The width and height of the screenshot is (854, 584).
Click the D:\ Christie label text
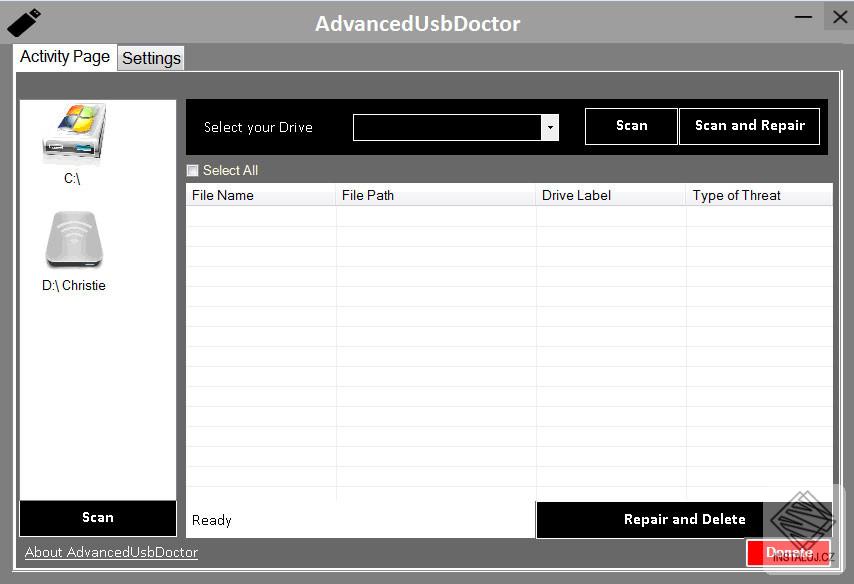click(74, 285)
